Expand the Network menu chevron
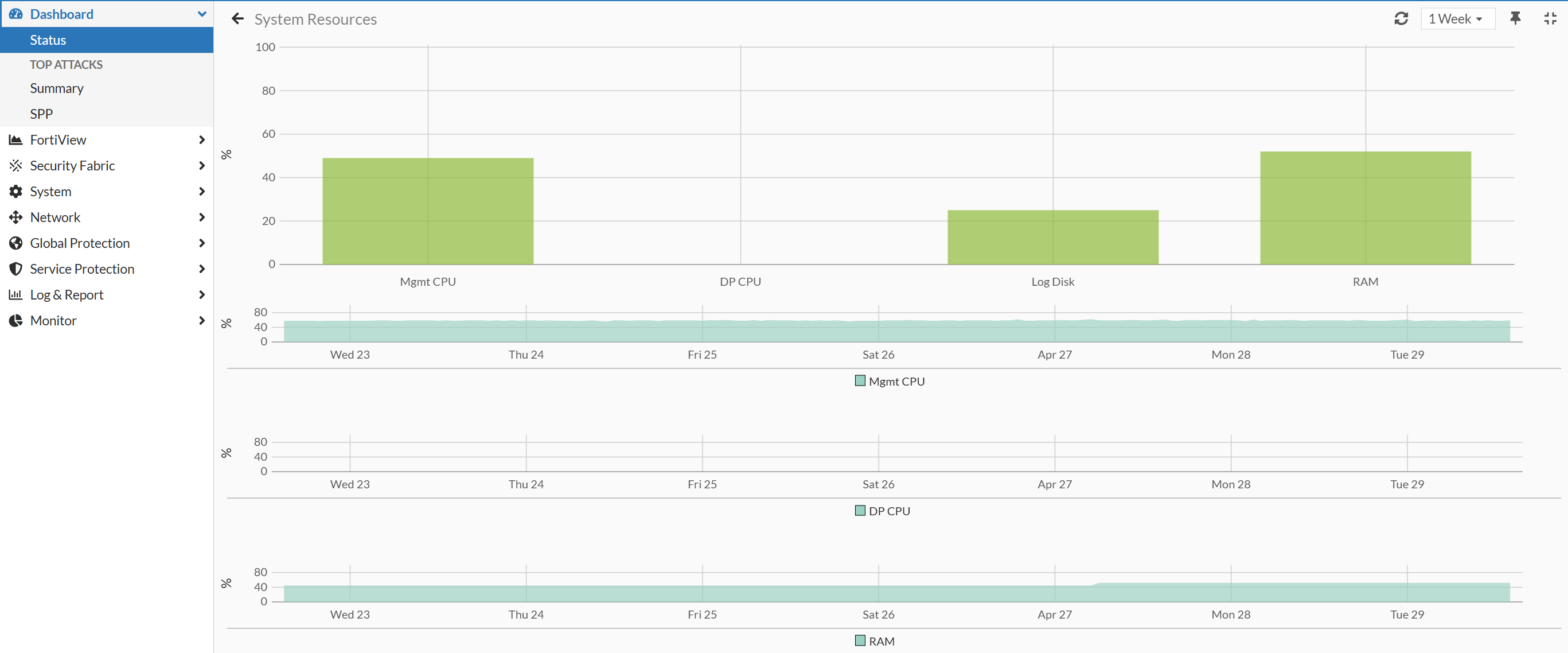 (202, 217)
